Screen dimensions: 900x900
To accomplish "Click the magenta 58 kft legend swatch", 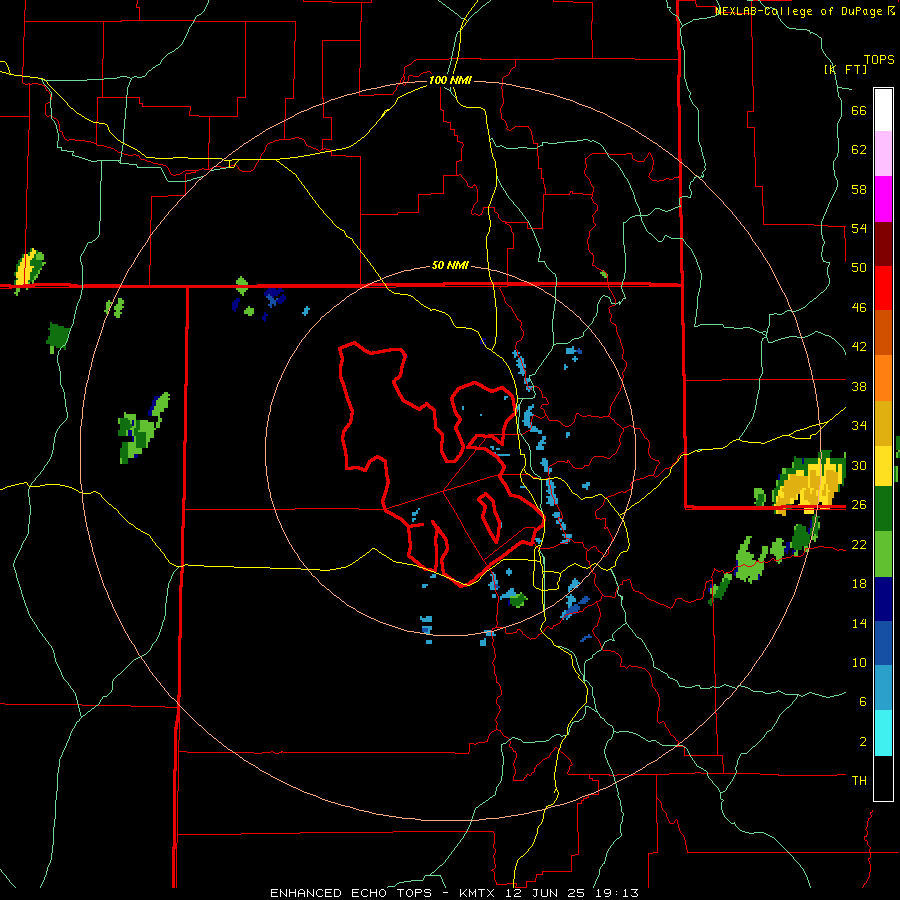I will 883,199.
